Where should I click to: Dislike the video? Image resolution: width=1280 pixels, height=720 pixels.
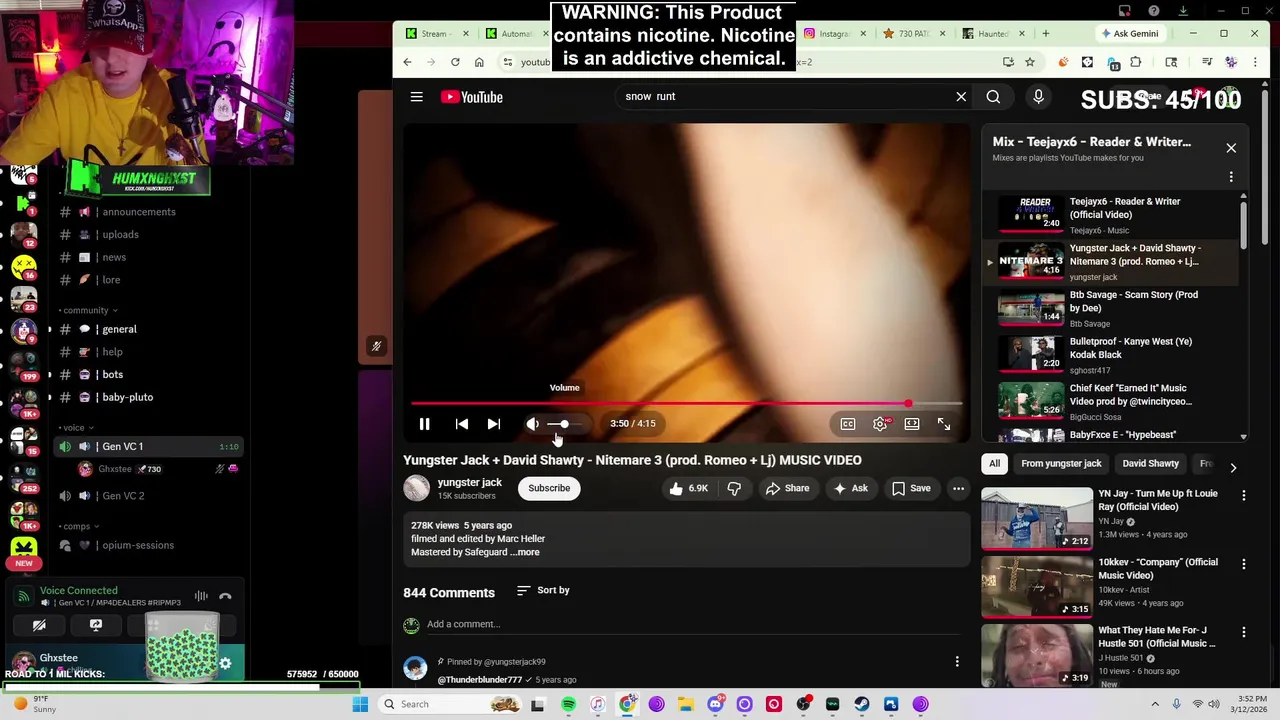point(734,488)
